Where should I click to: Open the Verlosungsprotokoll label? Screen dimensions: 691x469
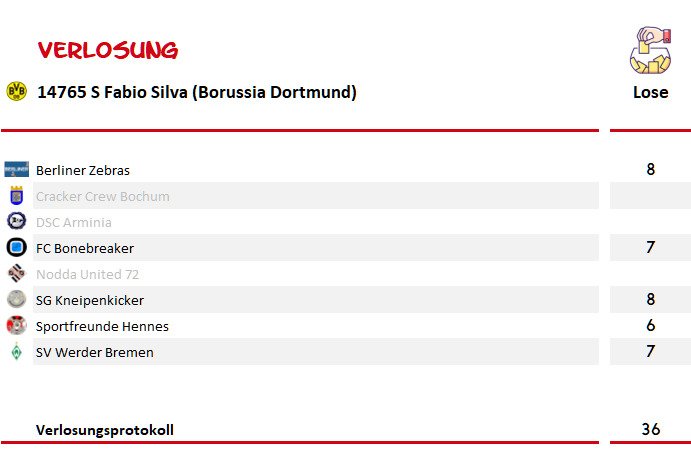[x=105, y=430]
